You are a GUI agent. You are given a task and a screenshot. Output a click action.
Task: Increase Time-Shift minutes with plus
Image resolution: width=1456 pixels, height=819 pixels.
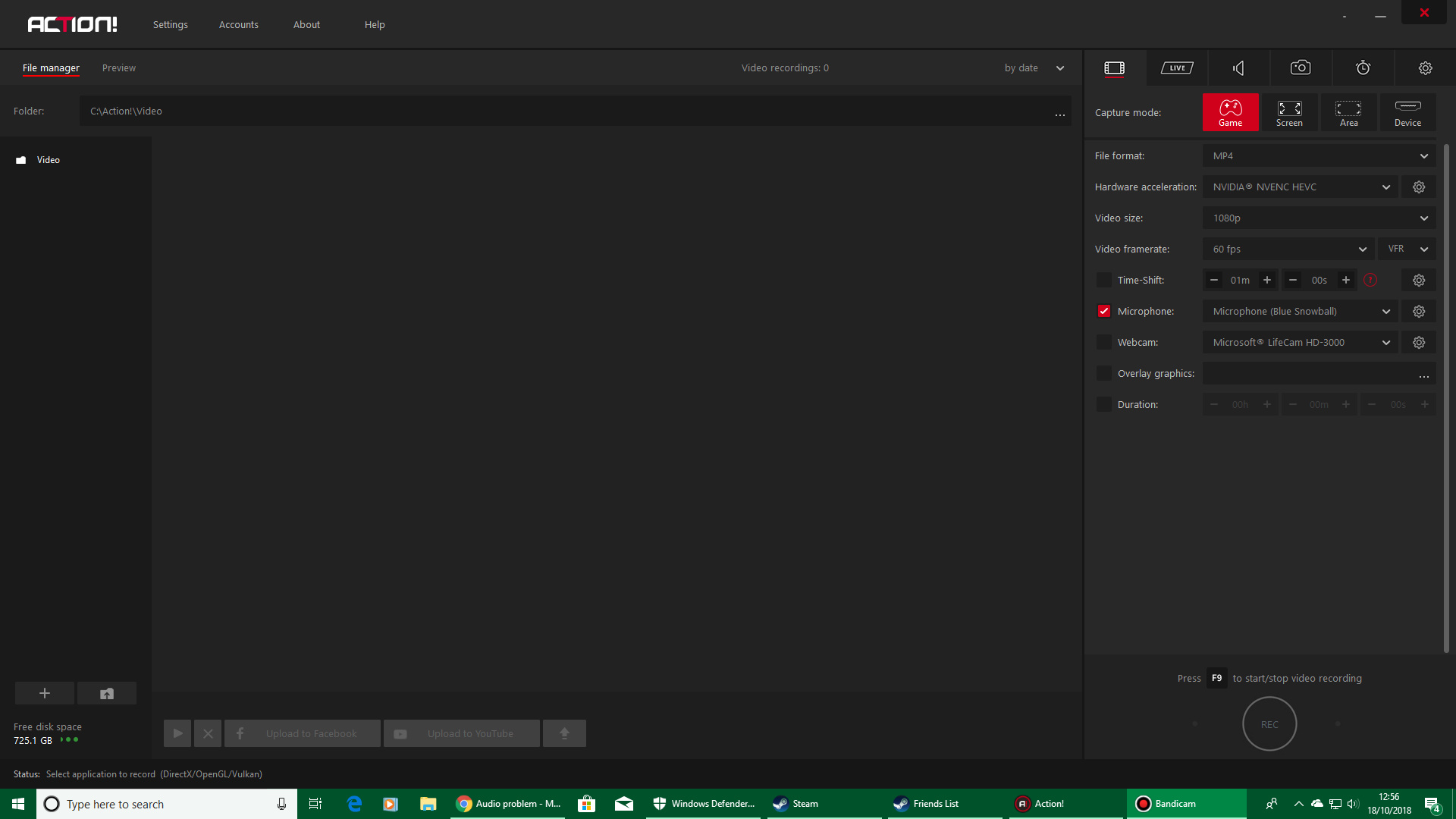[1267, 281]
